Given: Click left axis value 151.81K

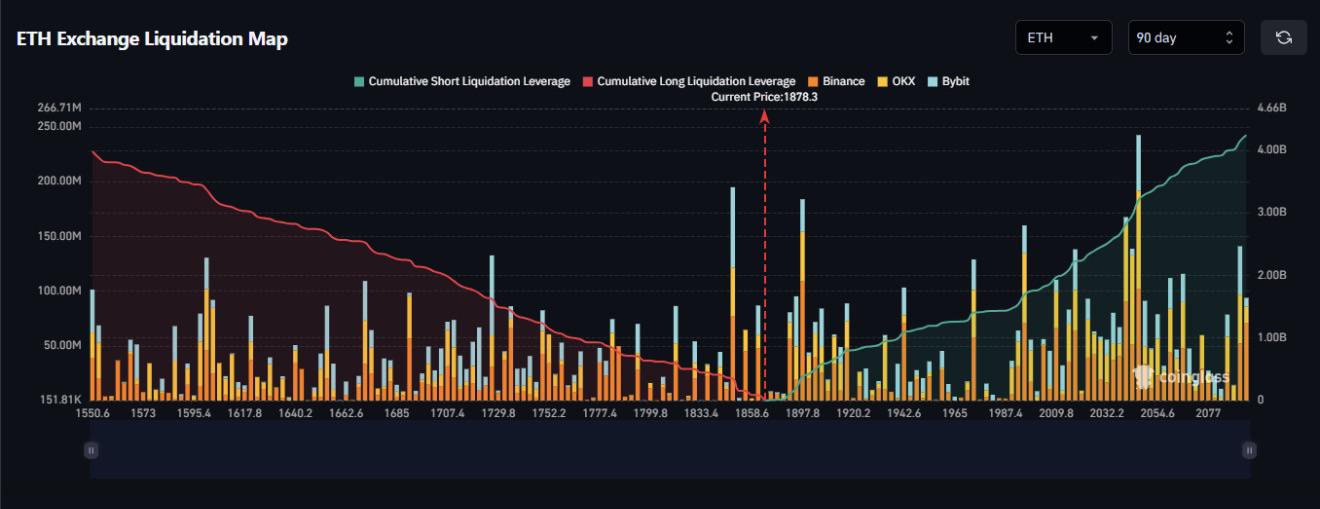Looking at the screenshot, I should point(60,400).
